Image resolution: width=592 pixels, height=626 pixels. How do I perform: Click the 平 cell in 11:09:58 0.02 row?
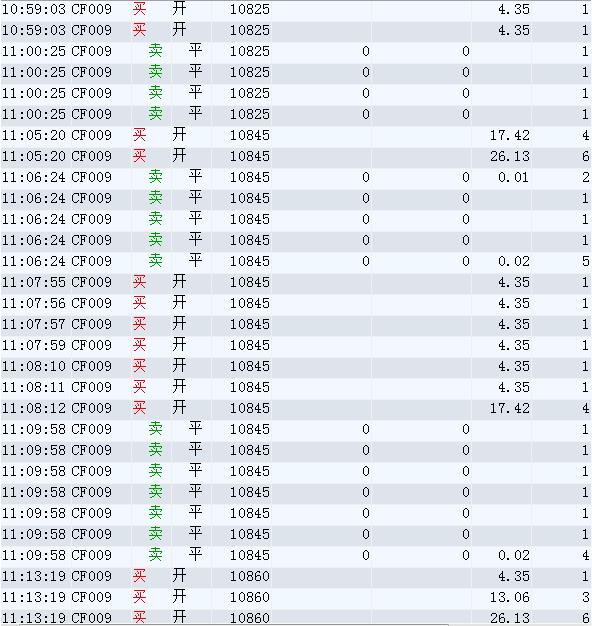click(x=195, y=555)
